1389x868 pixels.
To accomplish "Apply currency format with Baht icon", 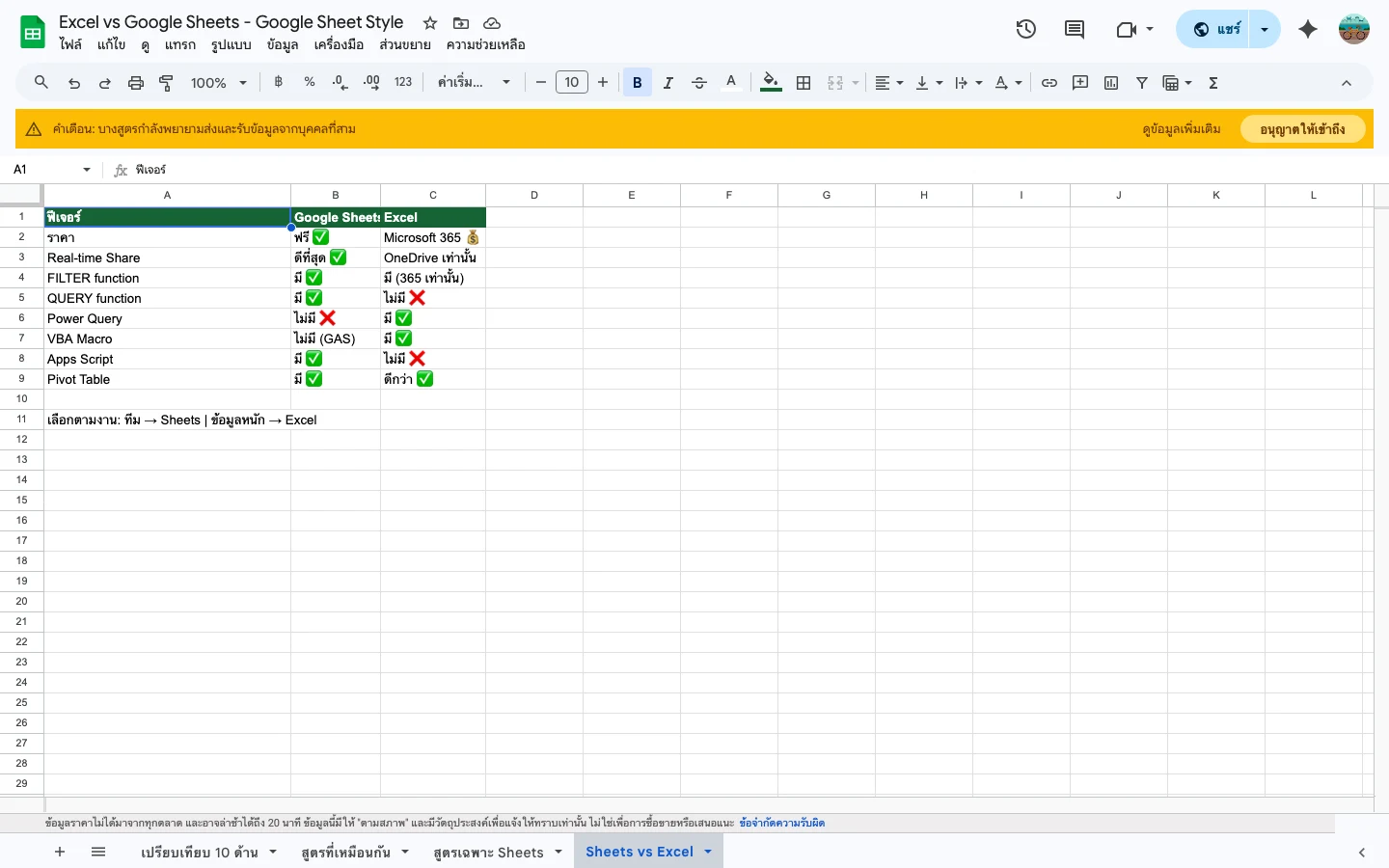I will 278,82.
